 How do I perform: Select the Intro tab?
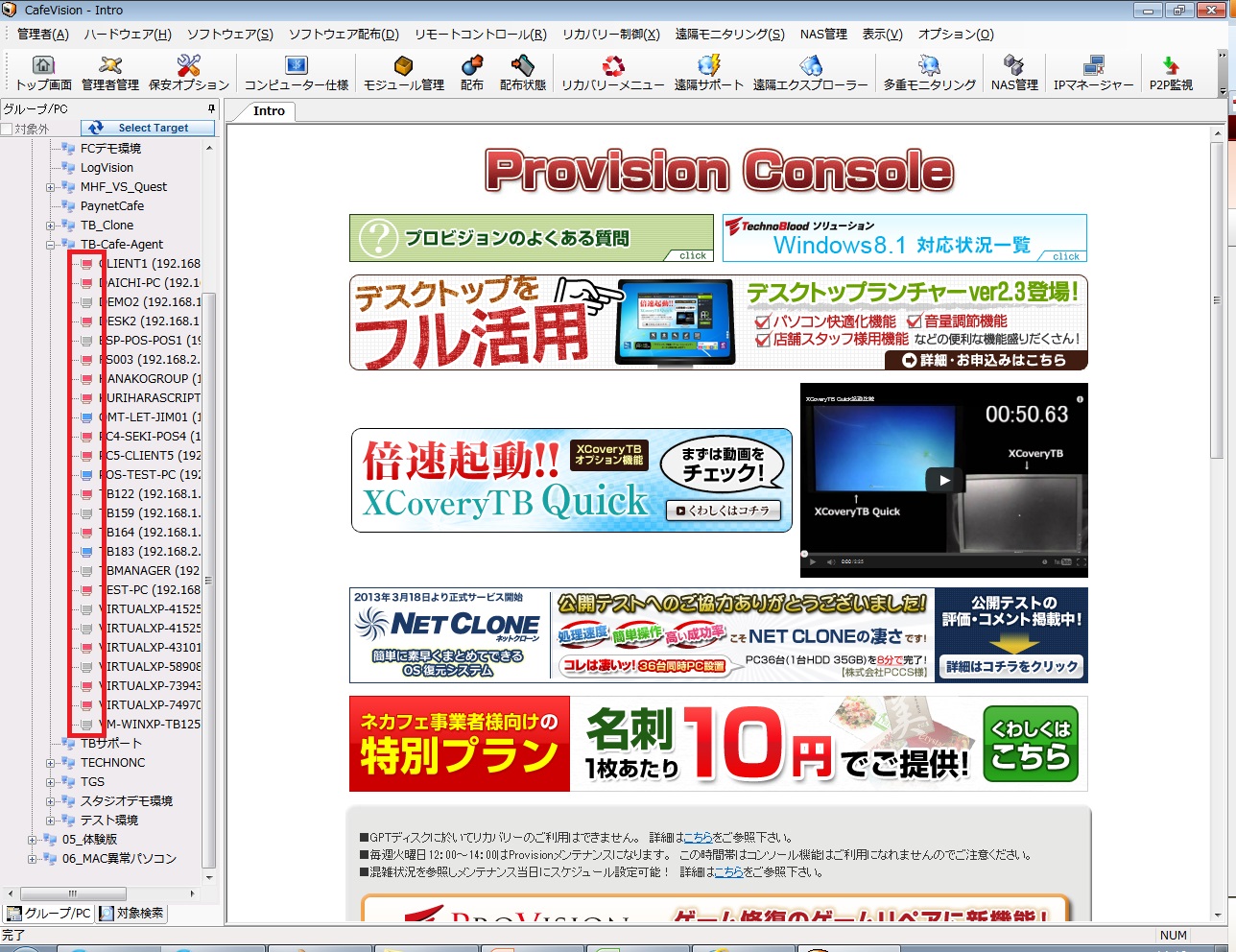pyautogui.click(x=269, y=110)
